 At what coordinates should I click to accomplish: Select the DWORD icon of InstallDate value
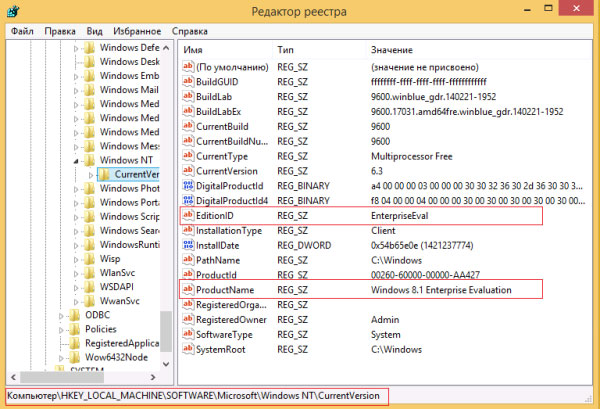(188, 245)
